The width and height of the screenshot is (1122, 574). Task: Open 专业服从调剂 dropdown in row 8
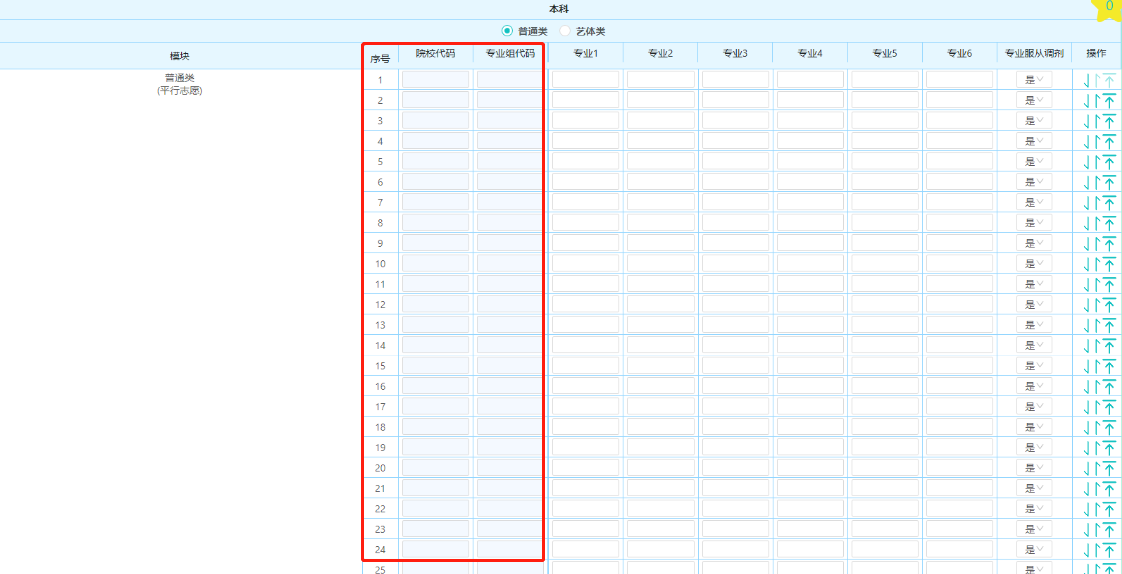1034,223
